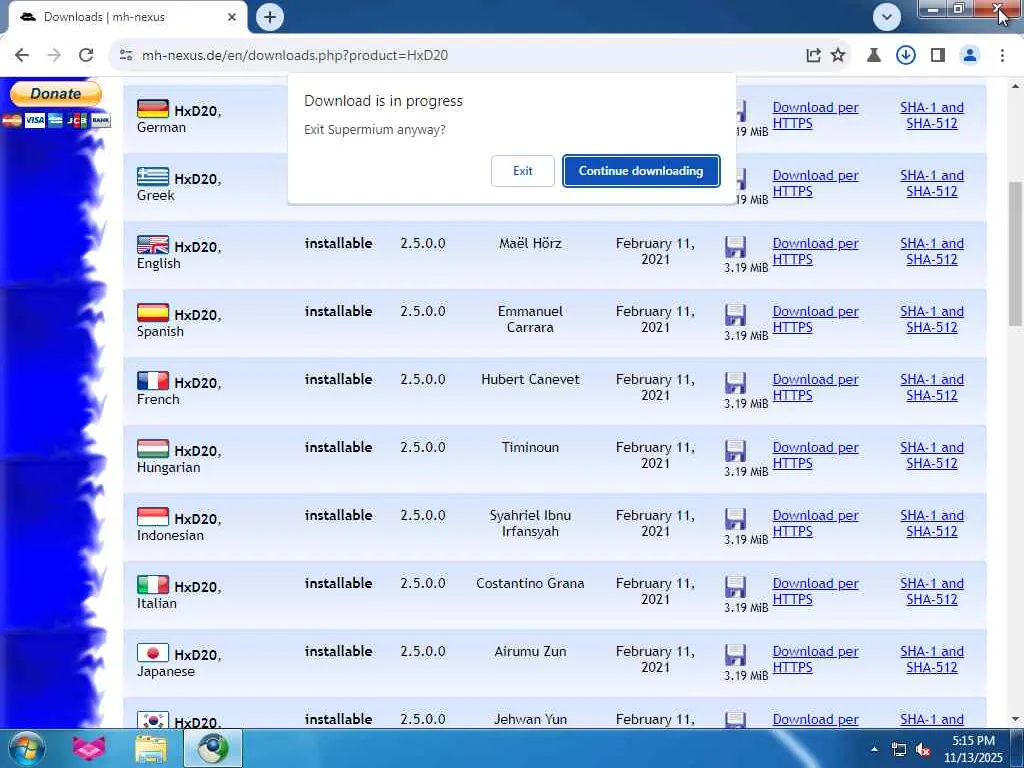This screenshot has width=1024, height=768.
Task: Reload the page with refresh icon
Action: tap(86, 56)
